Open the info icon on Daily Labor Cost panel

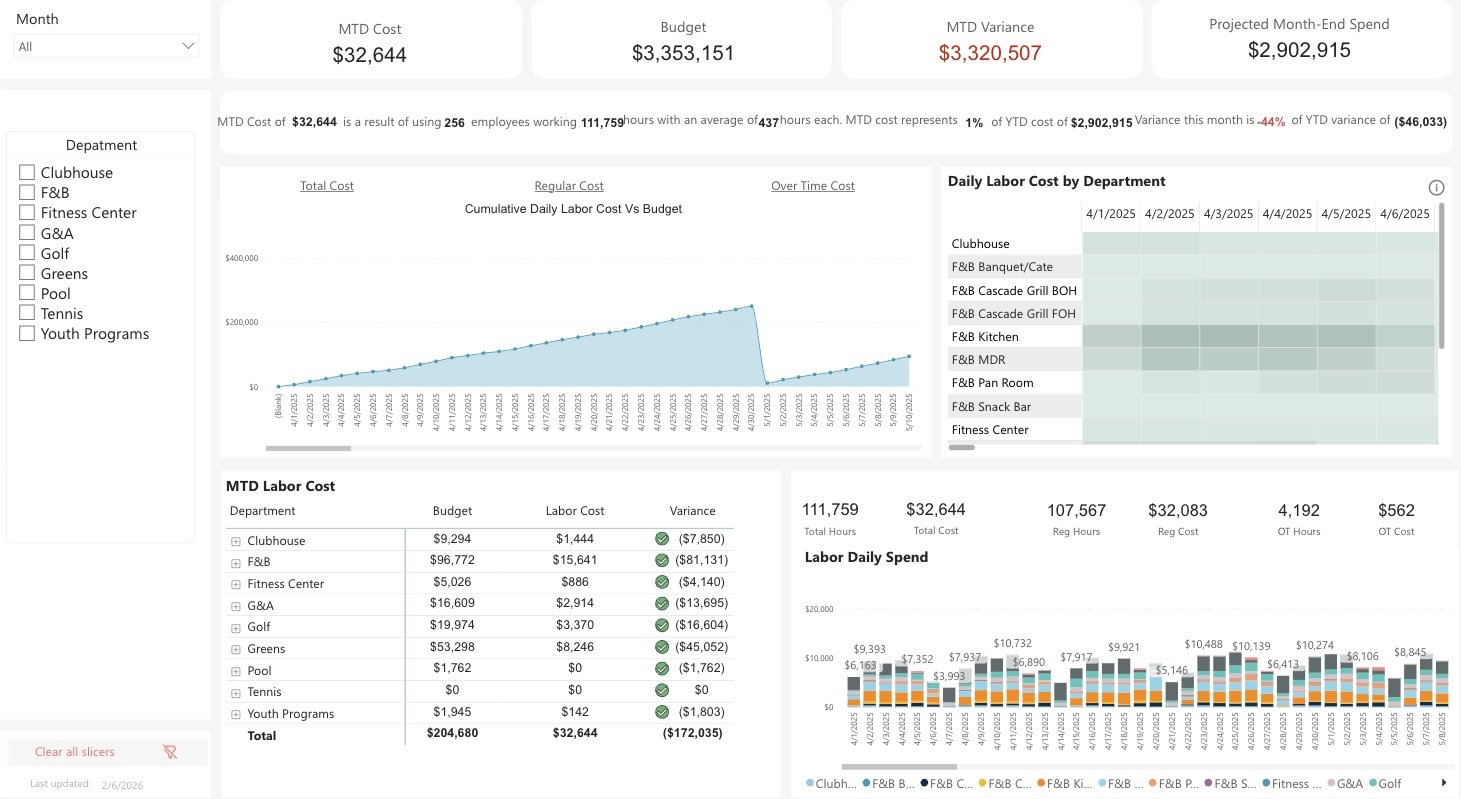pos(1436,187)
